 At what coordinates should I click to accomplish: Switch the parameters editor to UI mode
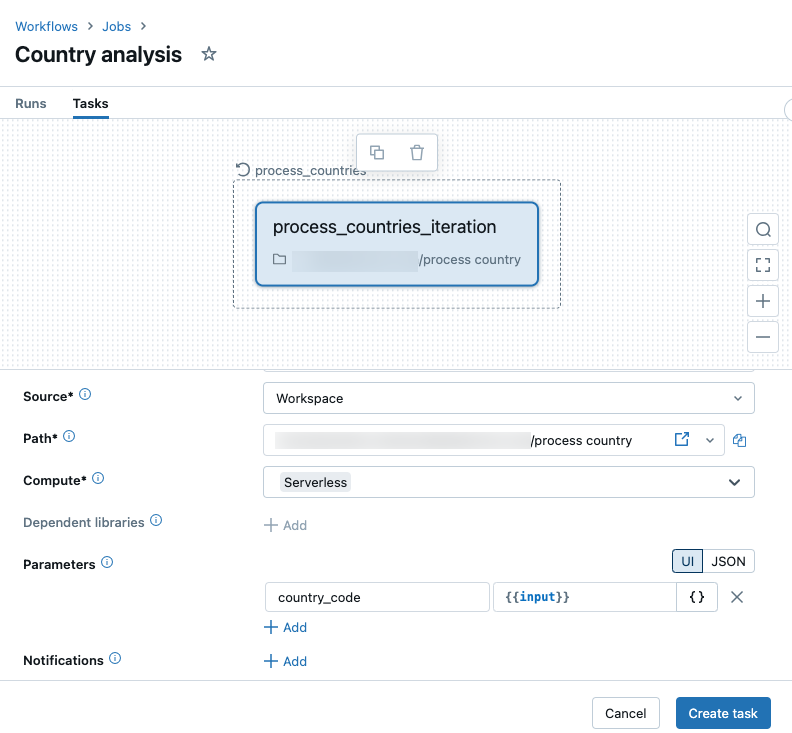pyautogui.click(x=687, y=561)
